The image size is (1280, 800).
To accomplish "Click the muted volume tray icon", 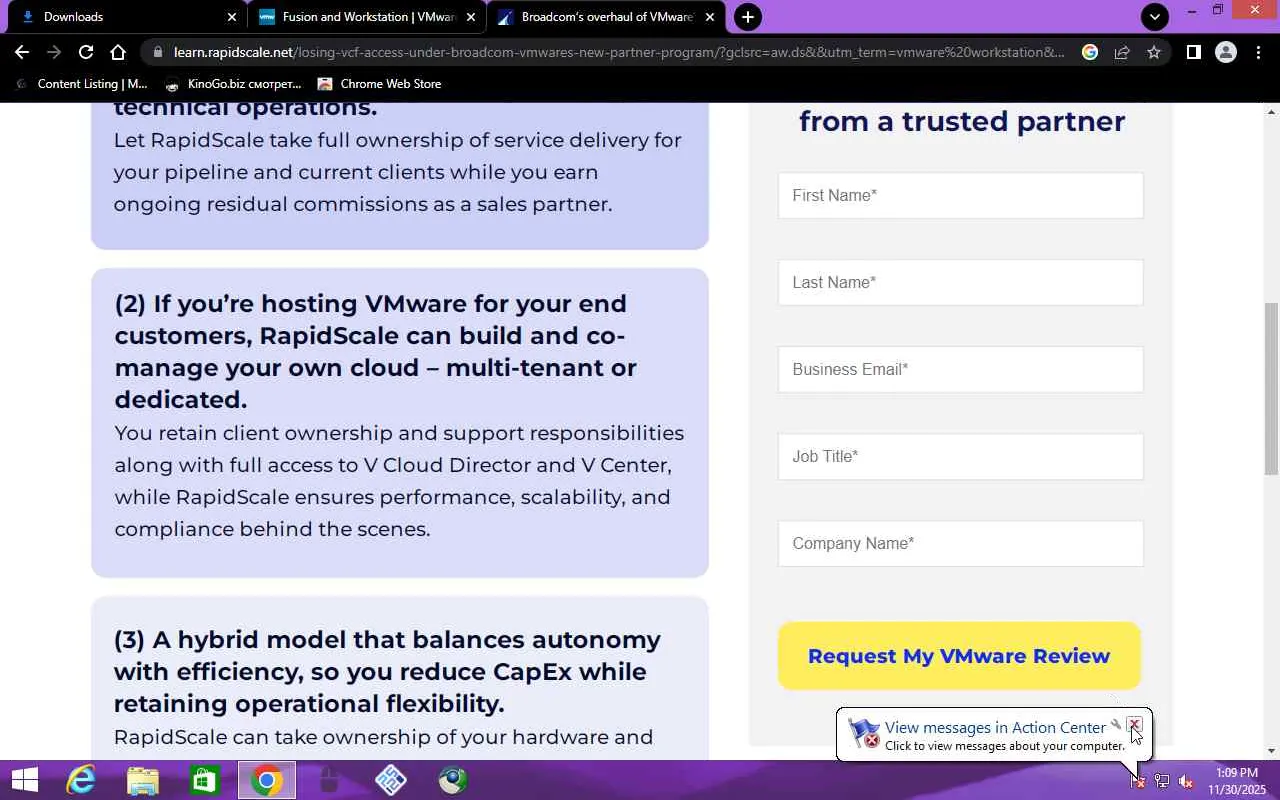I will click(1186, 781).
